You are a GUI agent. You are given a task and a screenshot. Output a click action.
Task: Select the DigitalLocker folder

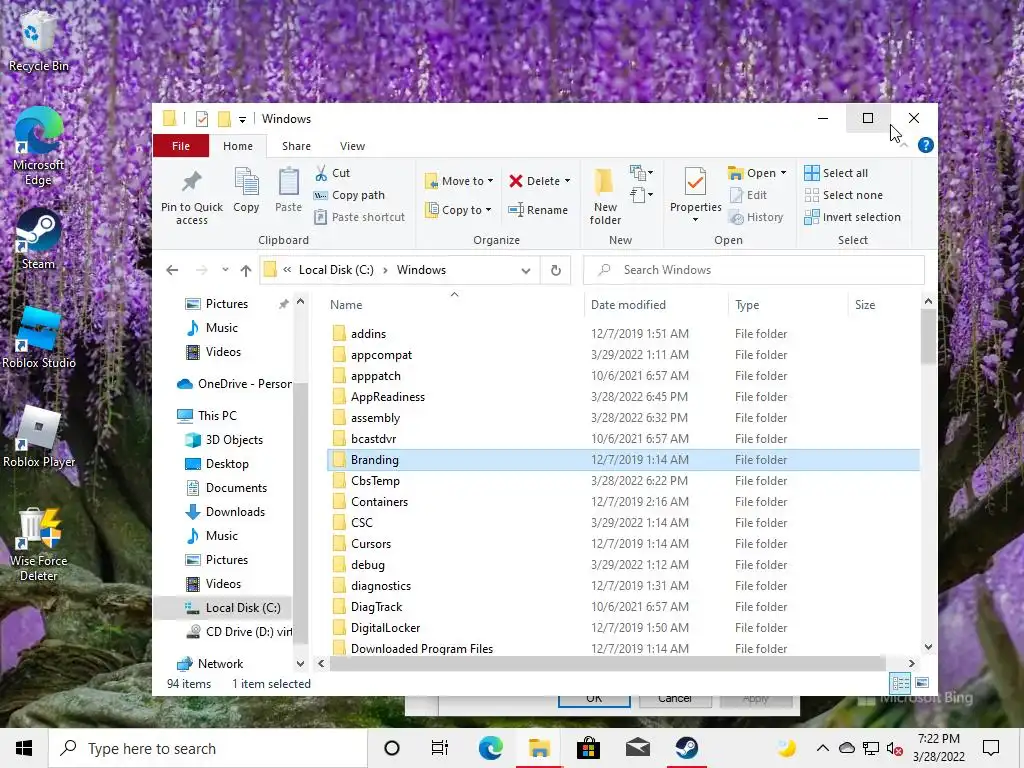(x=624, y=628)
